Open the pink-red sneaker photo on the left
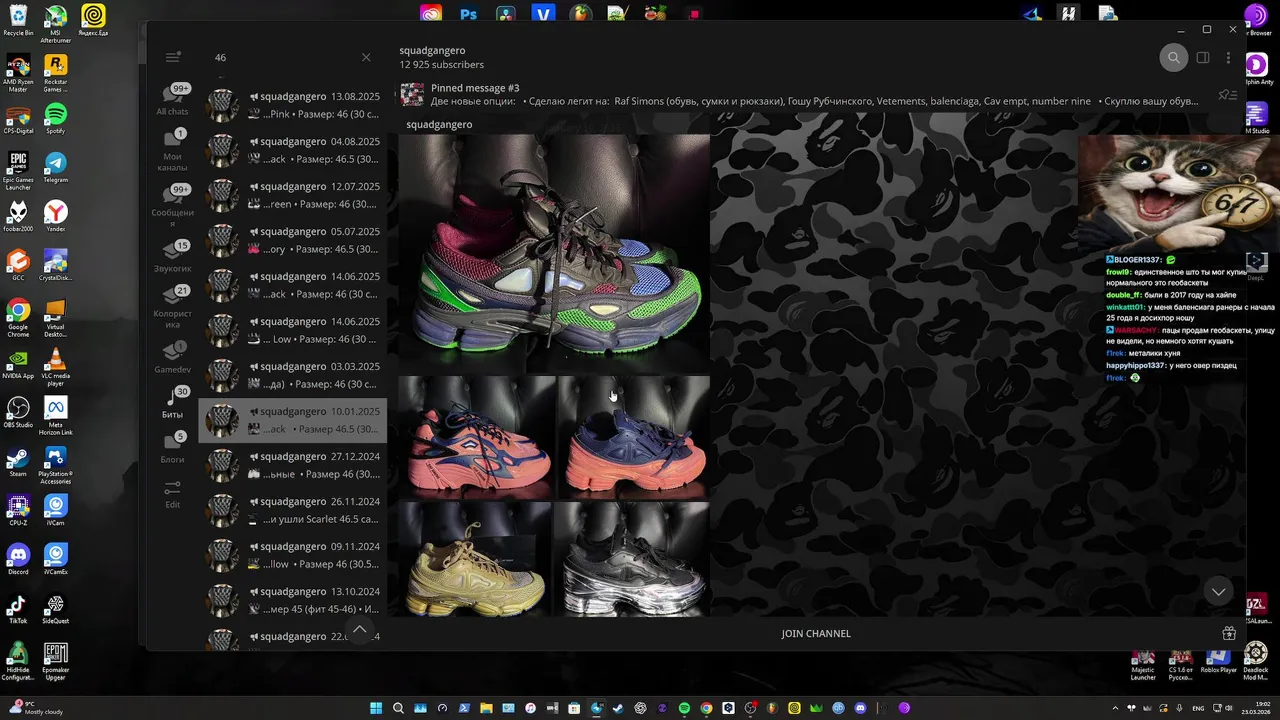Image resolution: width=1280 pixels, height=720 pixels. (x=477, y=437)
